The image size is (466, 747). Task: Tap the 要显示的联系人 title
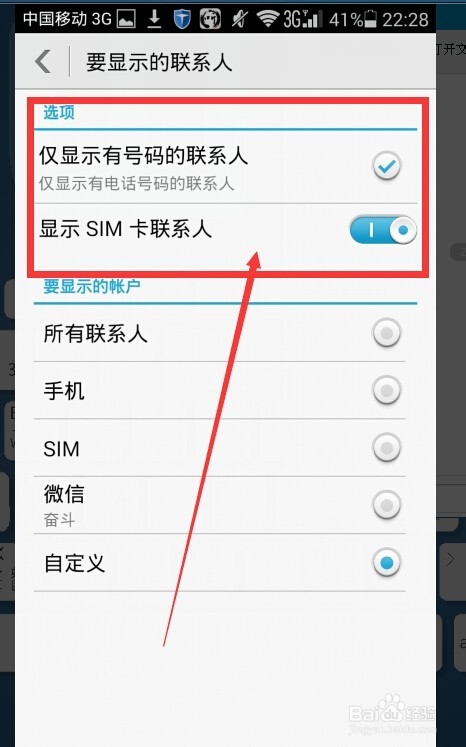159,62
